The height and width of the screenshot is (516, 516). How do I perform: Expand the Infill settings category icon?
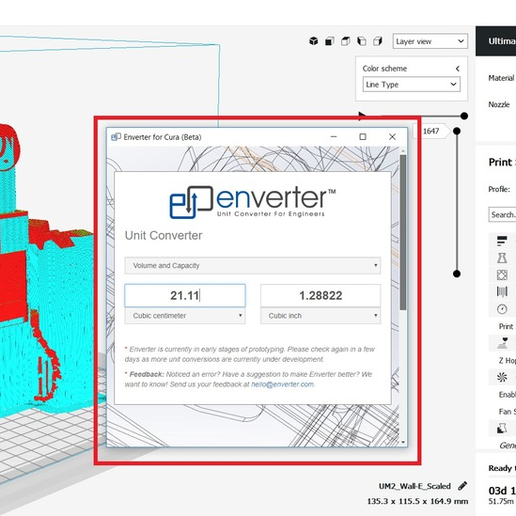click(x=502, y=275)
